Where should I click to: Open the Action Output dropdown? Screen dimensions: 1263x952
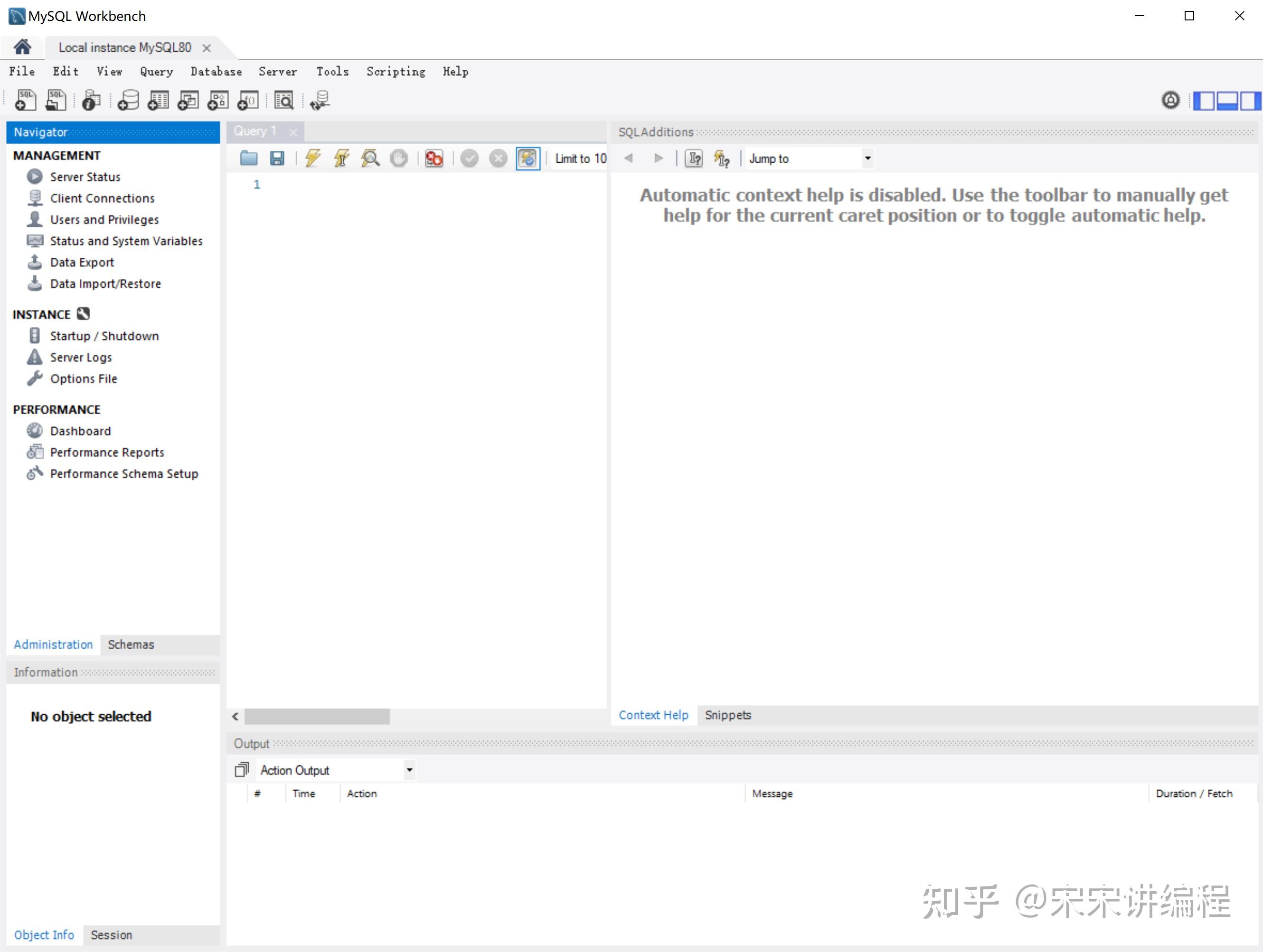pos(409,769)
